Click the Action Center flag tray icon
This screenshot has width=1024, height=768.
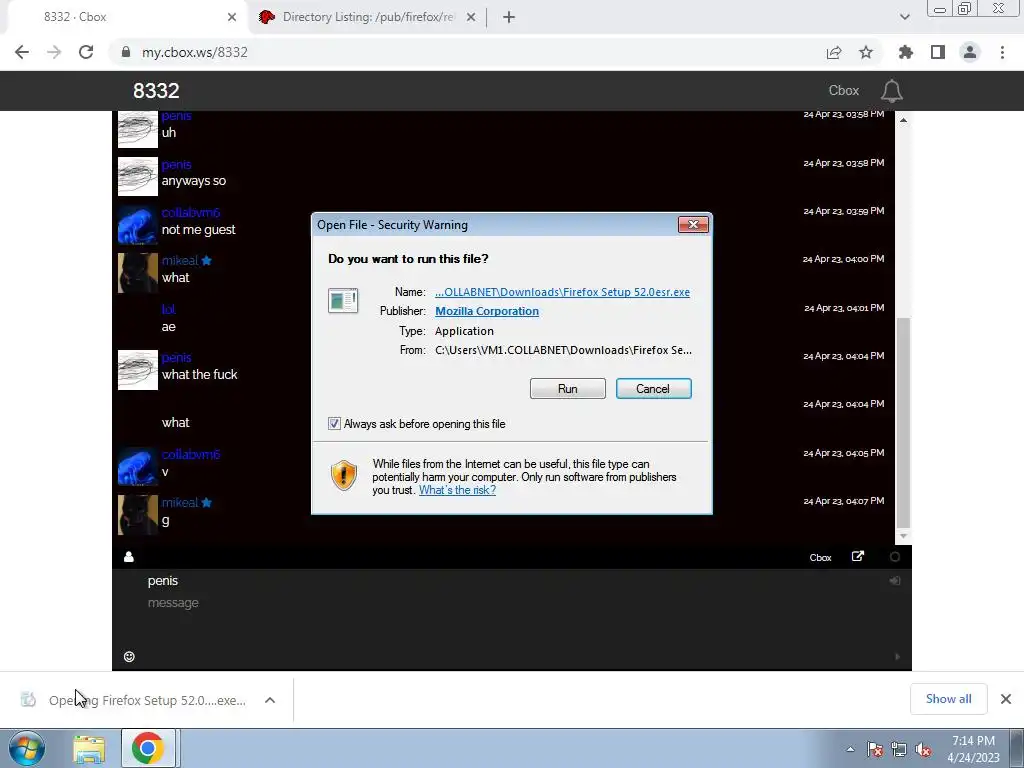[875, 750]
